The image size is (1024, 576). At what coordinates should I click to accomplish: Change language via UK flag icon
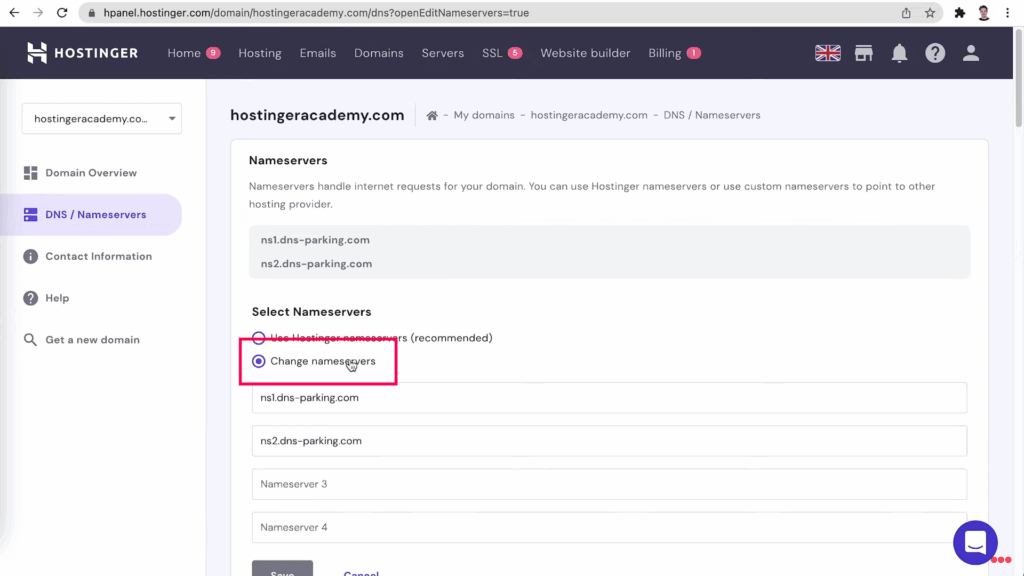click(827, 53)
